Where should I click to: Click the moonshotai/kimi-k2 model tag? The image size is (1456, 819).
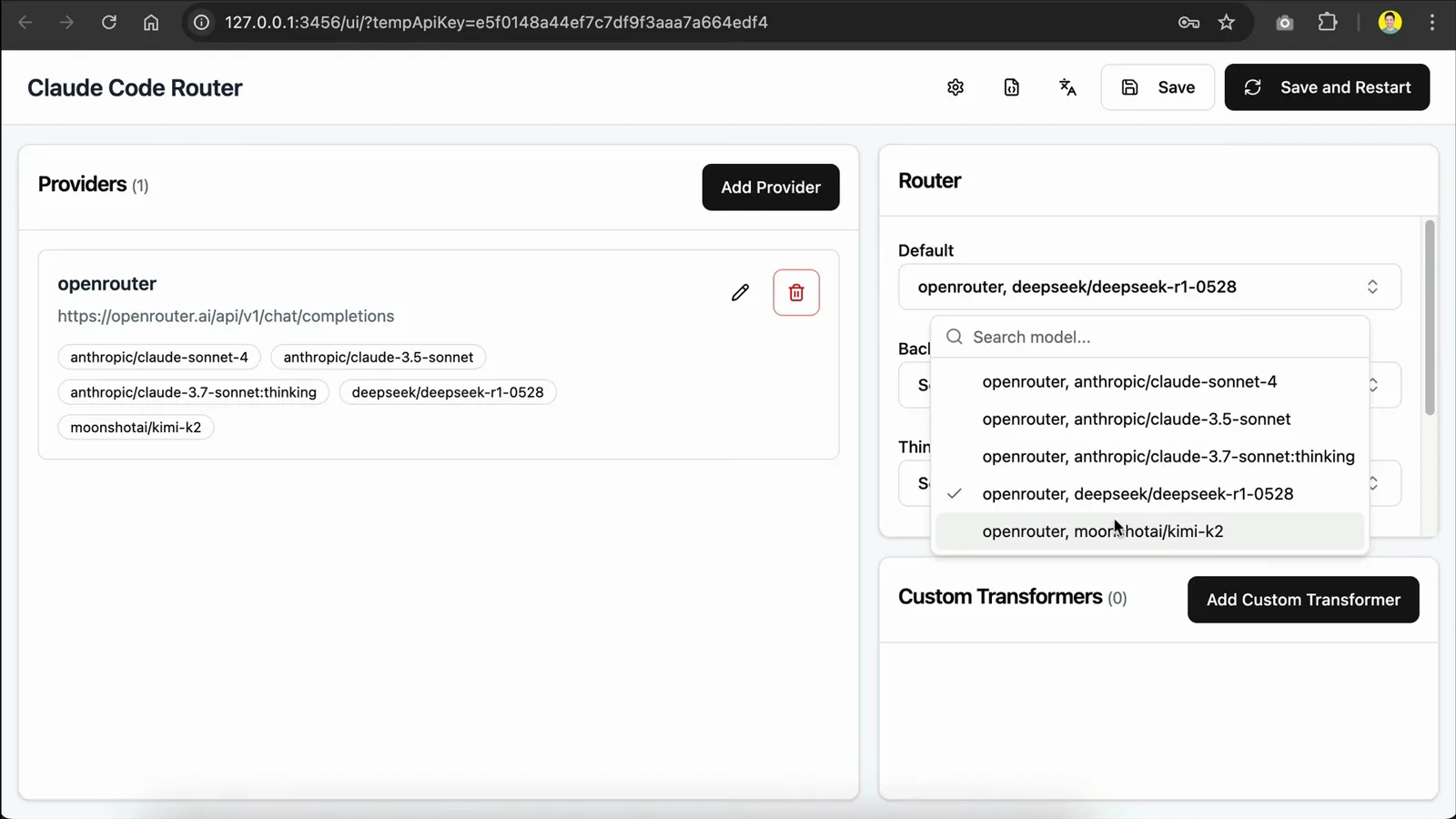coord(136,427)
